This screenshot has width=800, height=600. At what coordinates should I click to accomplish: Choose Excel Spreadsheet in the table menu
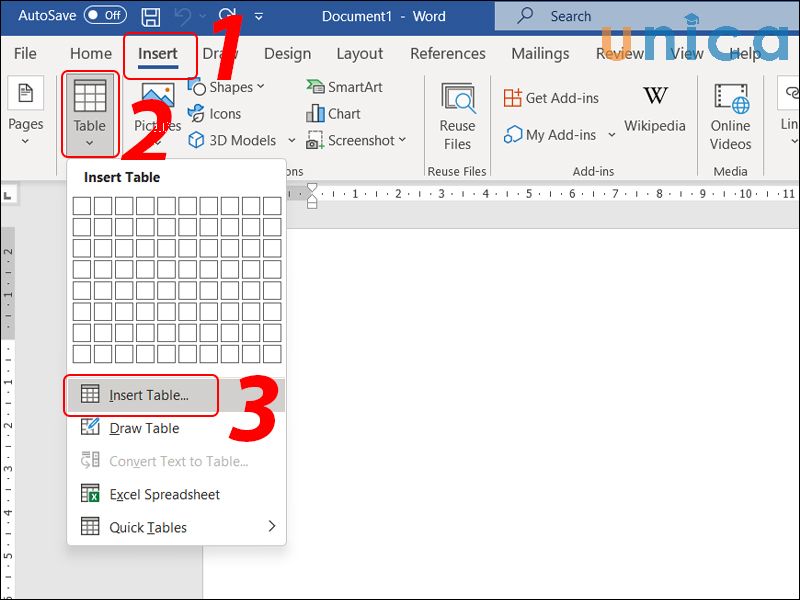176,494
